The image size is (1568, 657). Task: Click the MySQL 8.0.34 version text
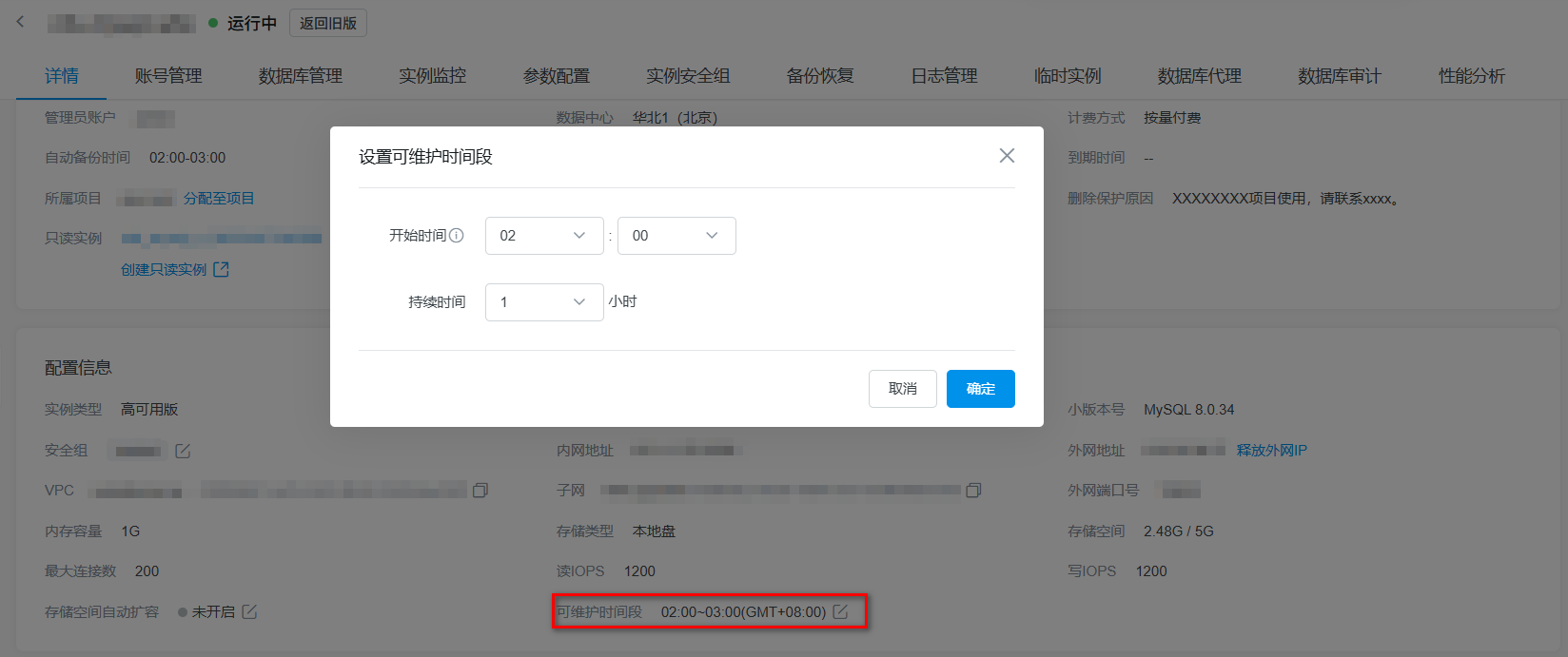[1189, 410]
